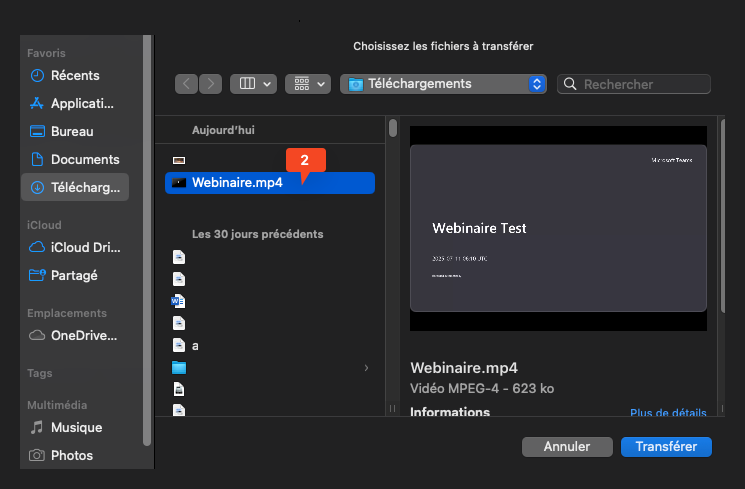Screen dimensions: 745x489
Task: Select the Webinaire.mp4 file
Action: pyautogui.click(x=237, y=182)
